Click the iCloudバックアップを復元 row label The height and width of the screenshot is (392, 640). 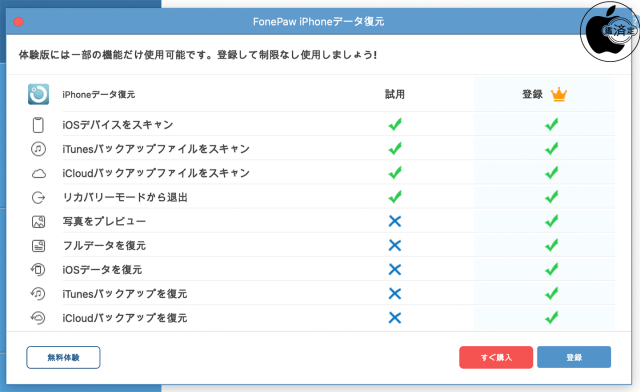point(124,318)
